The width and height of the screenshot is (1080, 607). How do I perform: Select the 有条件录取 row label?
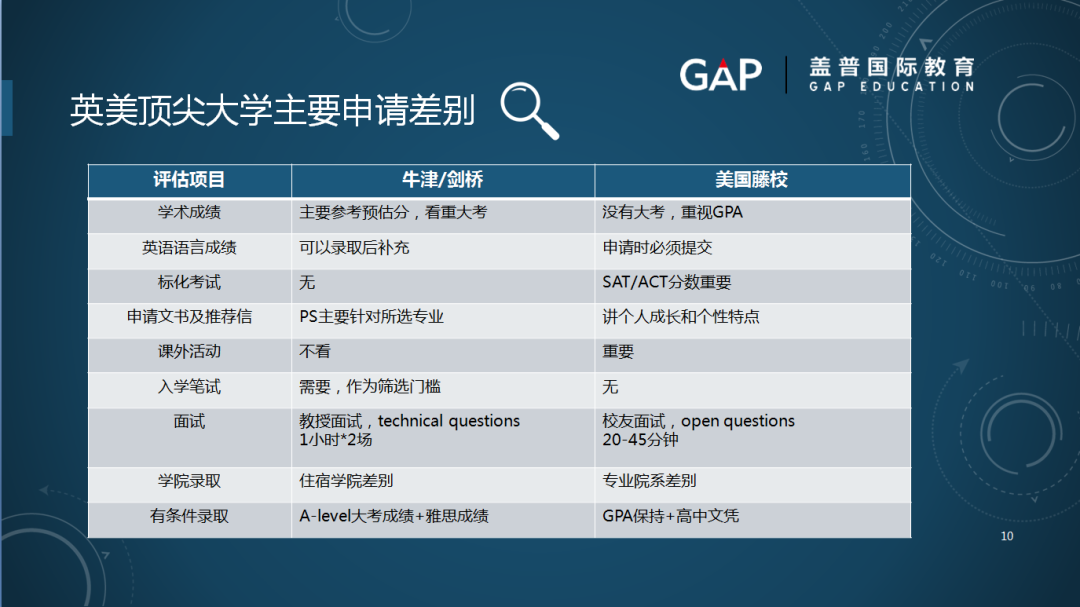pyautogui.click(x=189, y=516)
